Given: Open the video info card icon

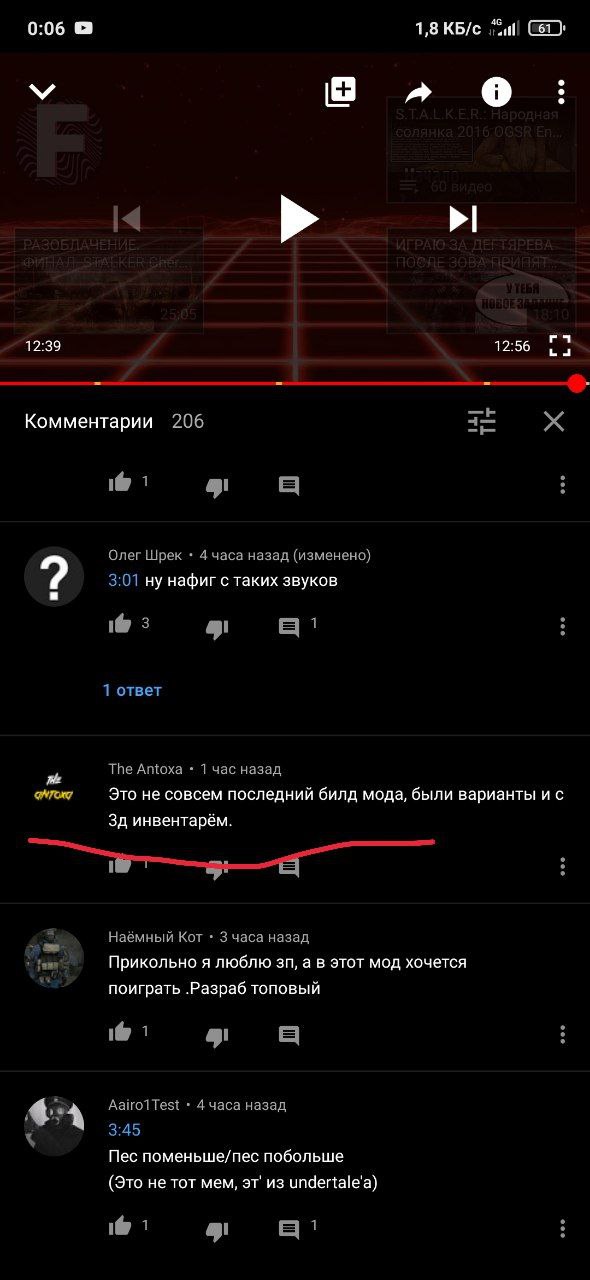Looking at the screenshot, I should pos(496,92).
